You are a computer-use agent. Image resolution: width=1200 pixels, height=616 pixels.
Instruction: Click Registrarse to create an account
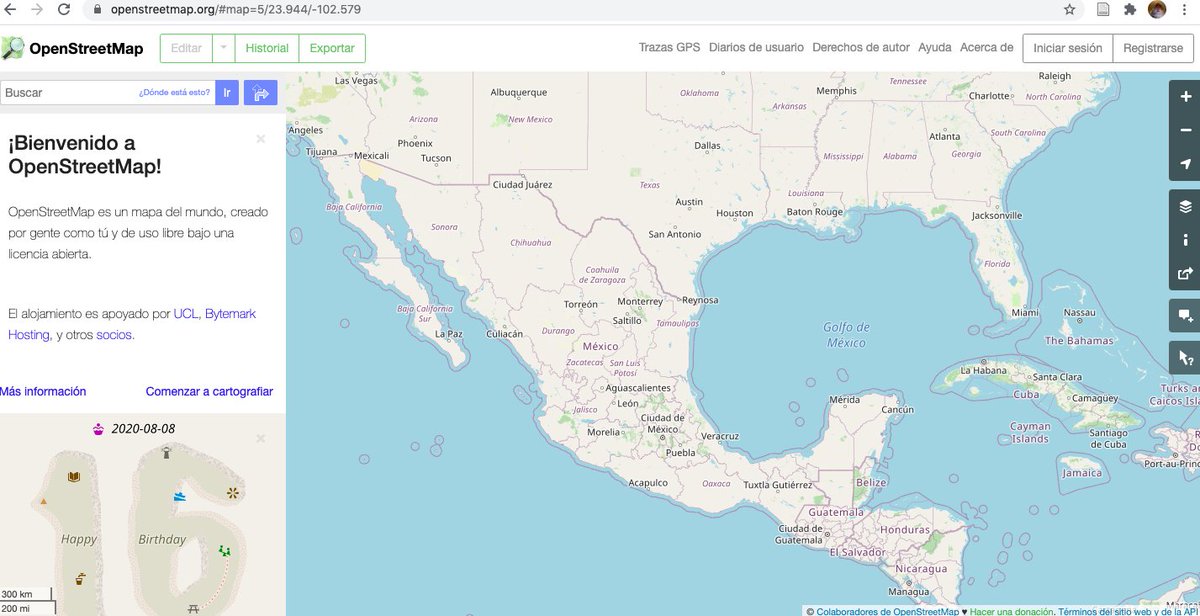1153,47
